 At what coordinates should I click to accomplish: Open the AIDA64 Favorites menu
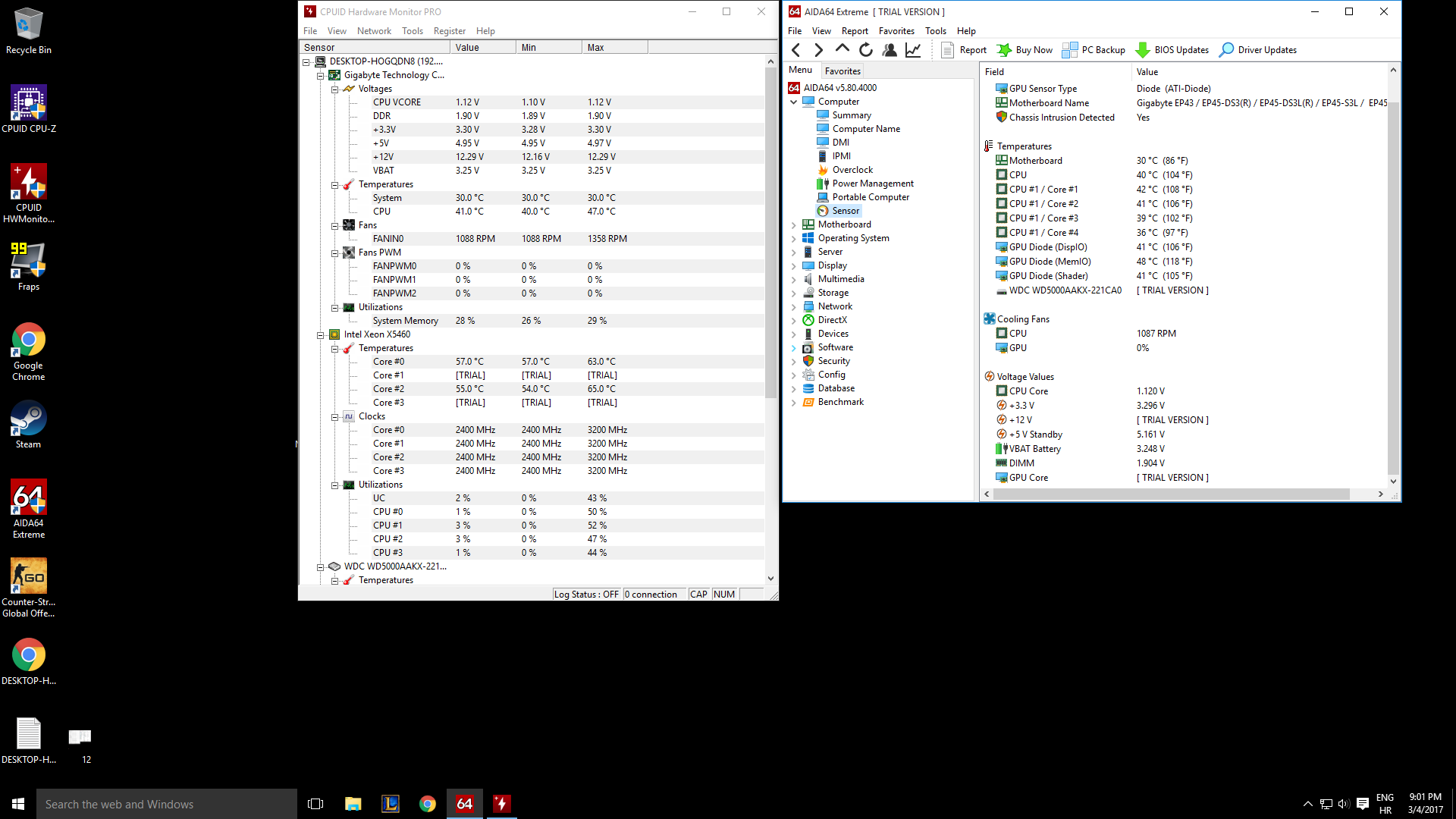pos(896,31)
